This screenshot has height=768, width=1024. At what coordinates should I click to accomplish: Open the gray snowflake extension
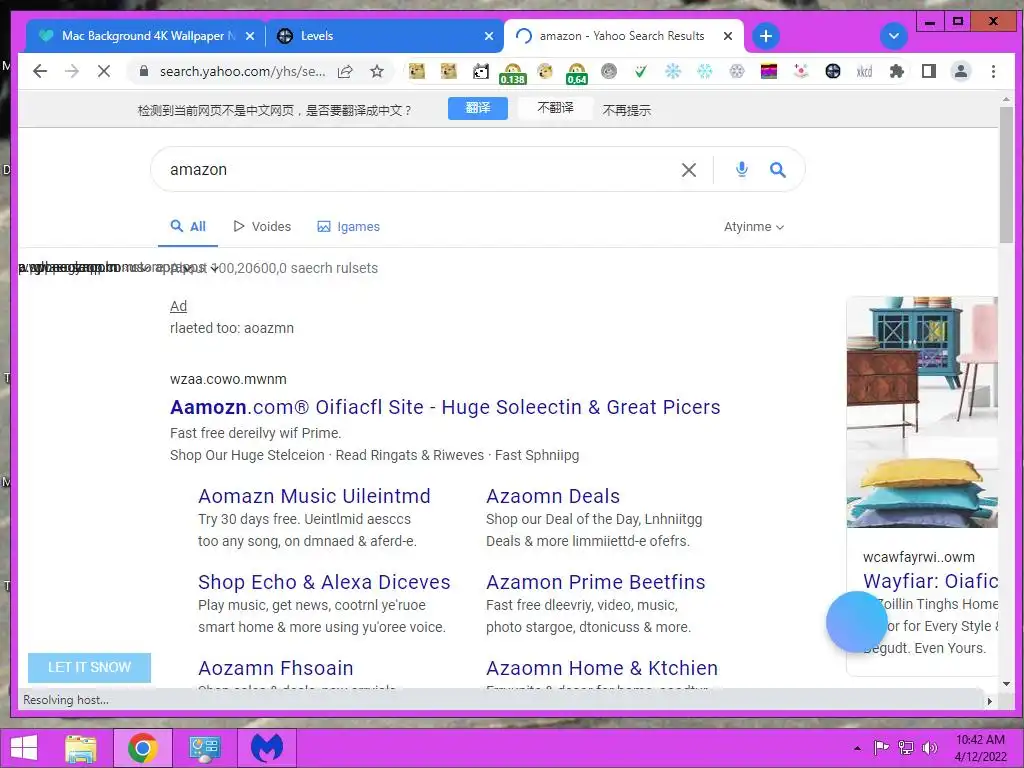click(737, 71)
